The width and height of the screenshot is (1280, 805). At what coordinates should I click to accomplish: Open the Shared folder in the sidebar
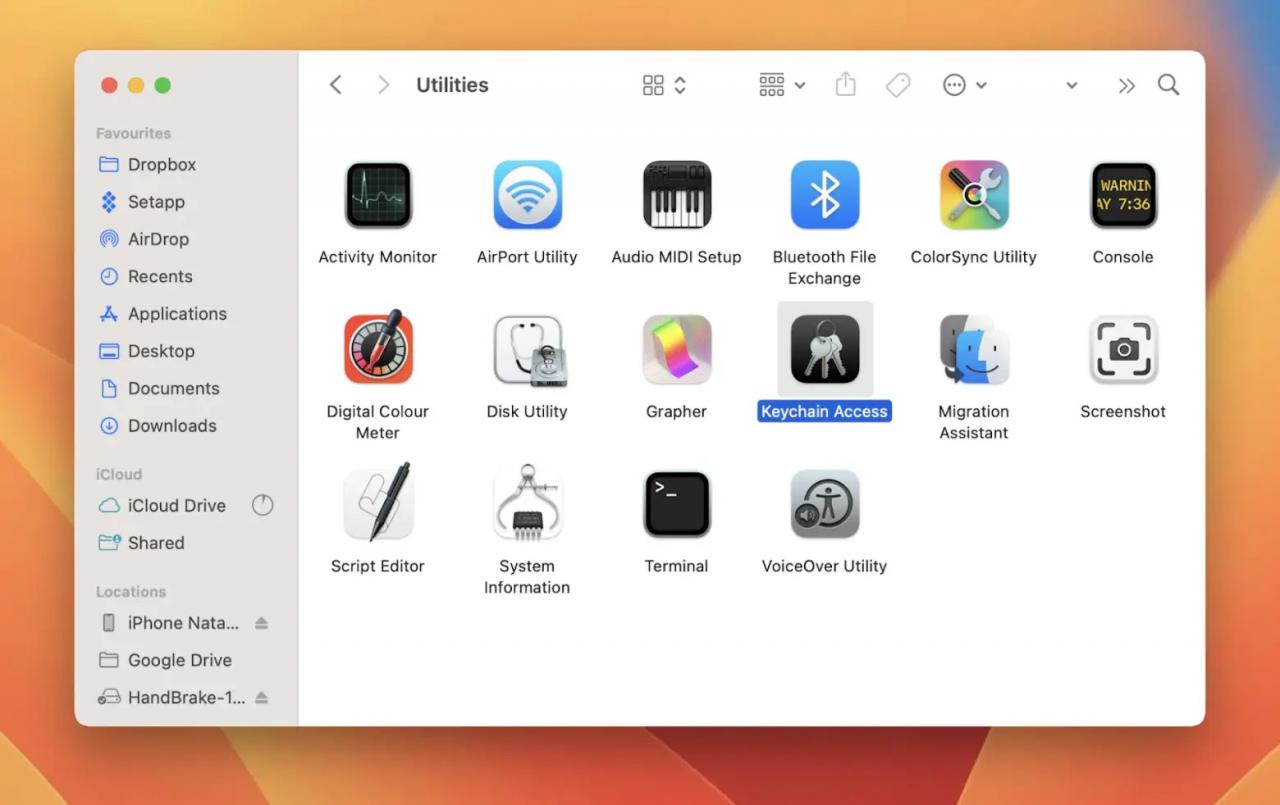(x=156, y=543)
